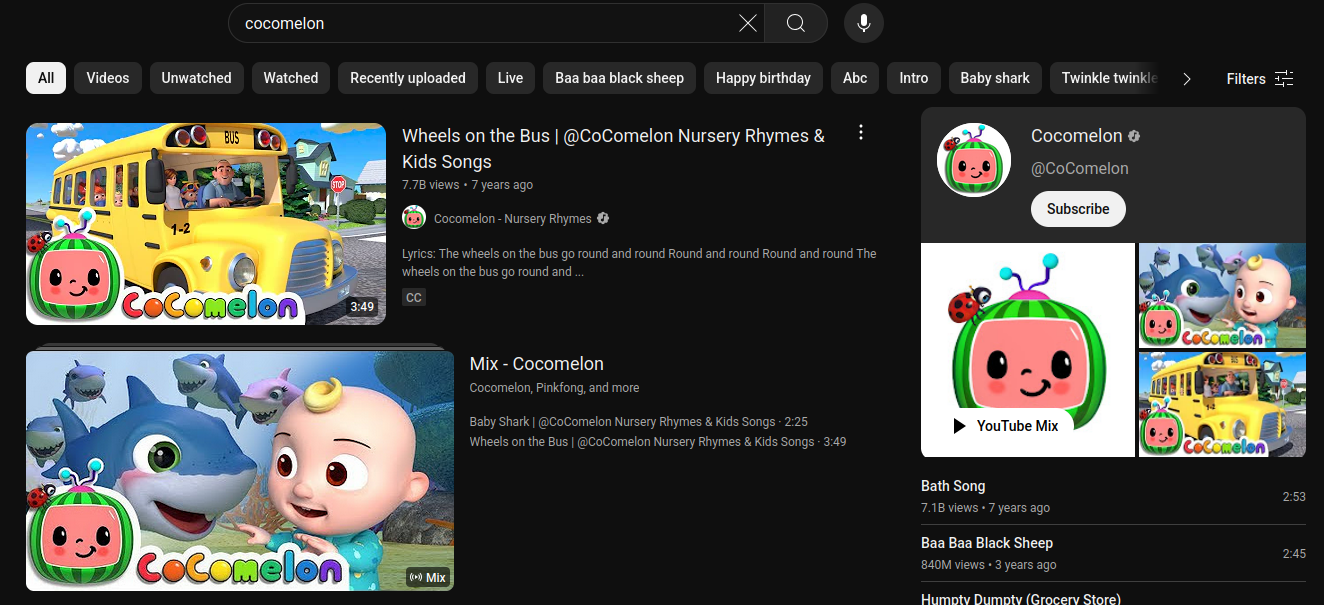This screenshot has height=605, width=1324.
Task: Open the Wheels on the Bus video thumbnail
Action: point(206,224)
